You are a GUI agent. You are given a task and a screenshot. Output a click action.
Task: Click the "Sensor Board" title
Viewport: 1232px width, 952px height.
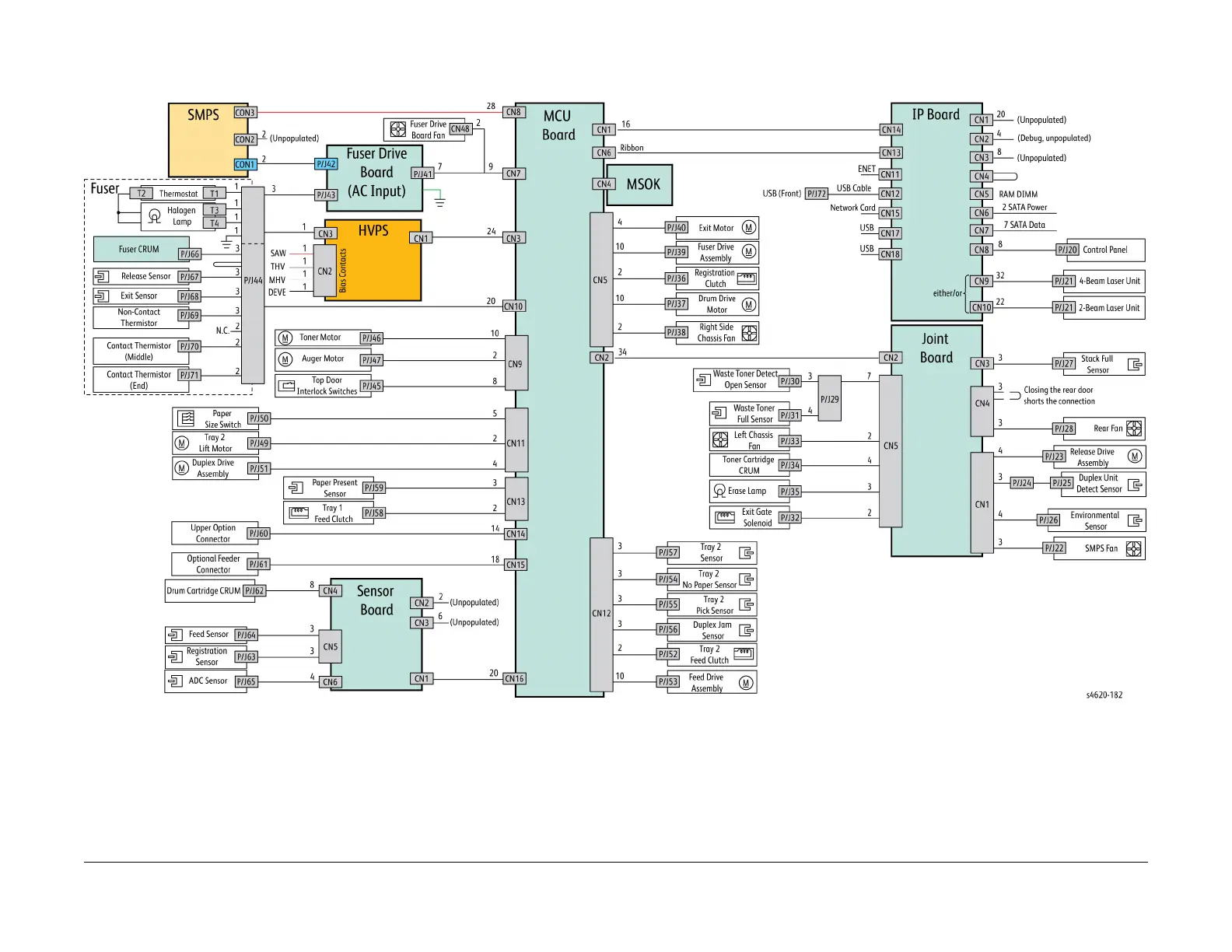tap(376, 600)
